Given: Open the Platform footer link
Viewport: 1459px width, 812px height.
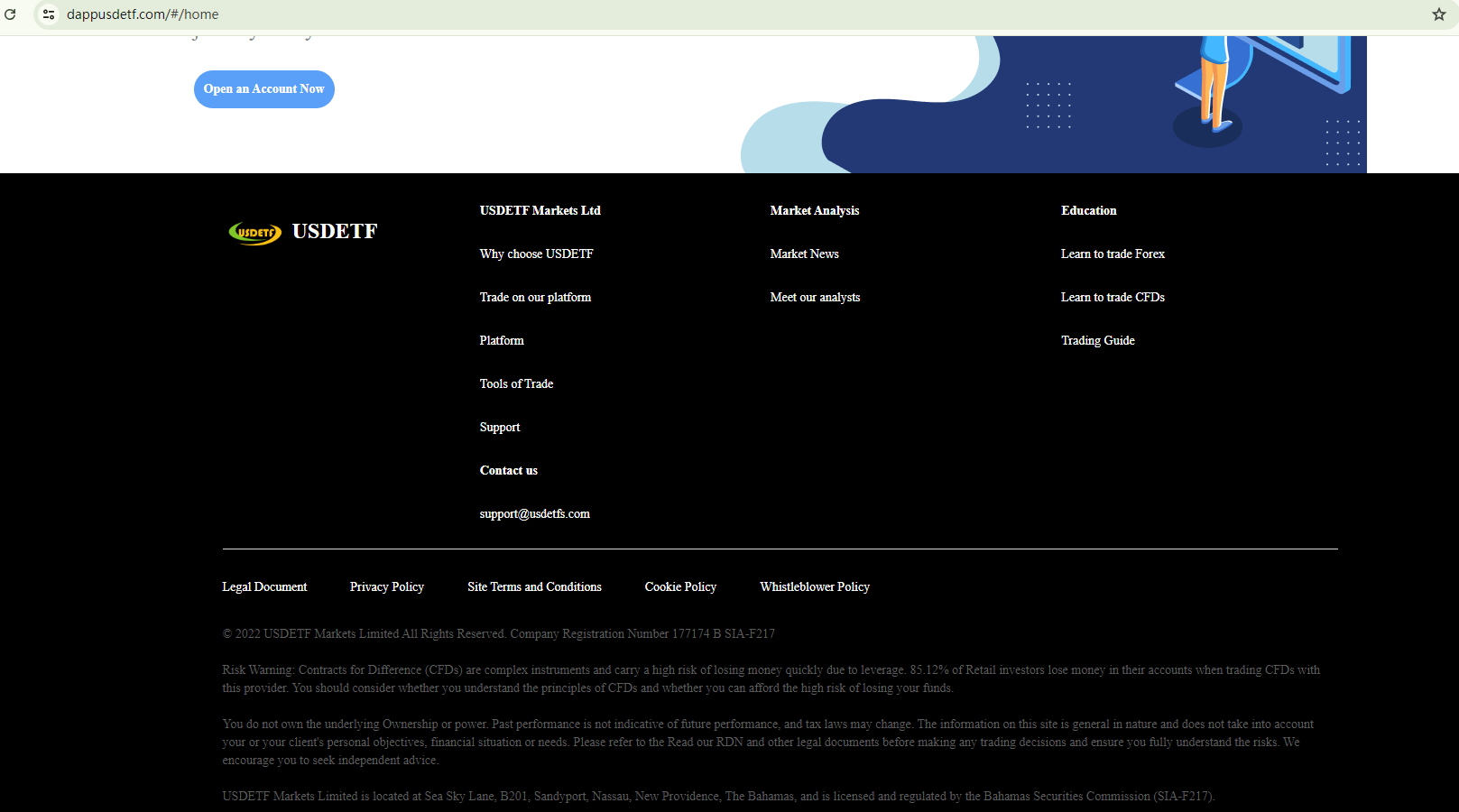Looking at the screenshot, I should (502, 341).
